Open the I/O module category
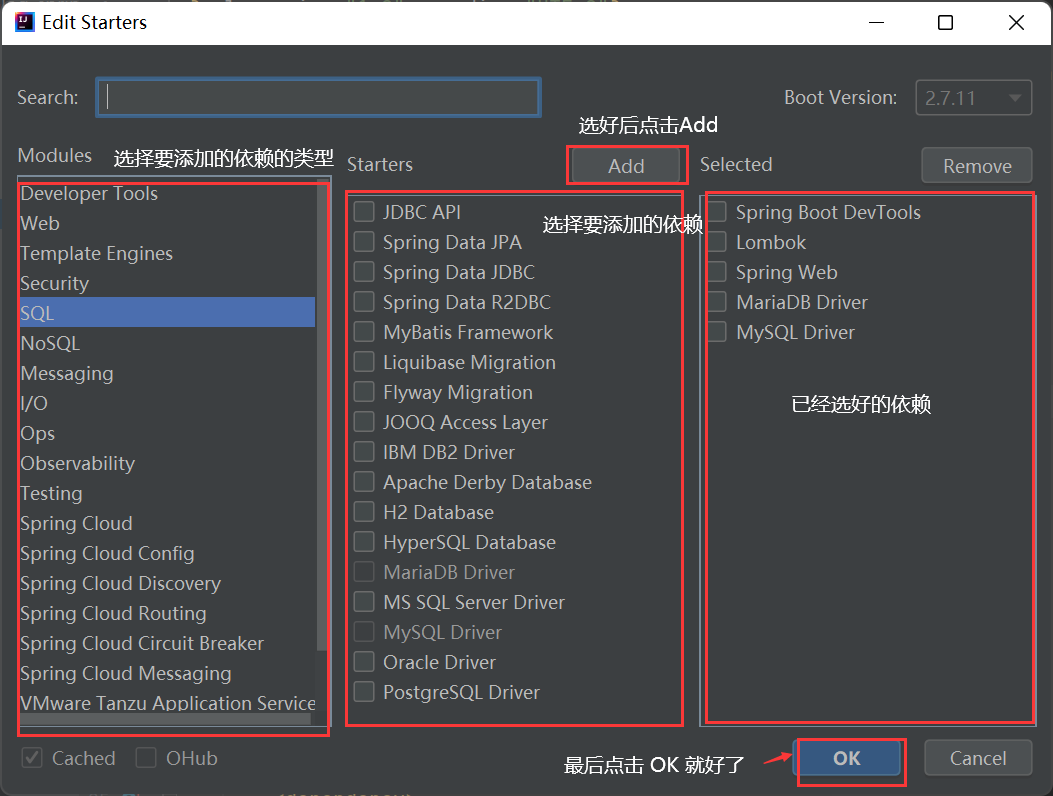 (x=167, y=403)
